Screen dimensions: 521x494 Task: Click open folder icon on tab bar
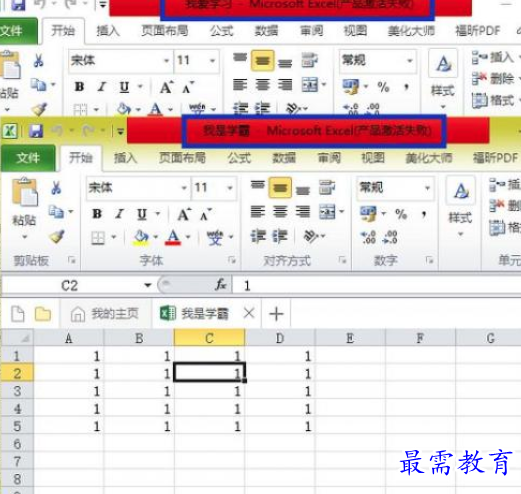43,314
